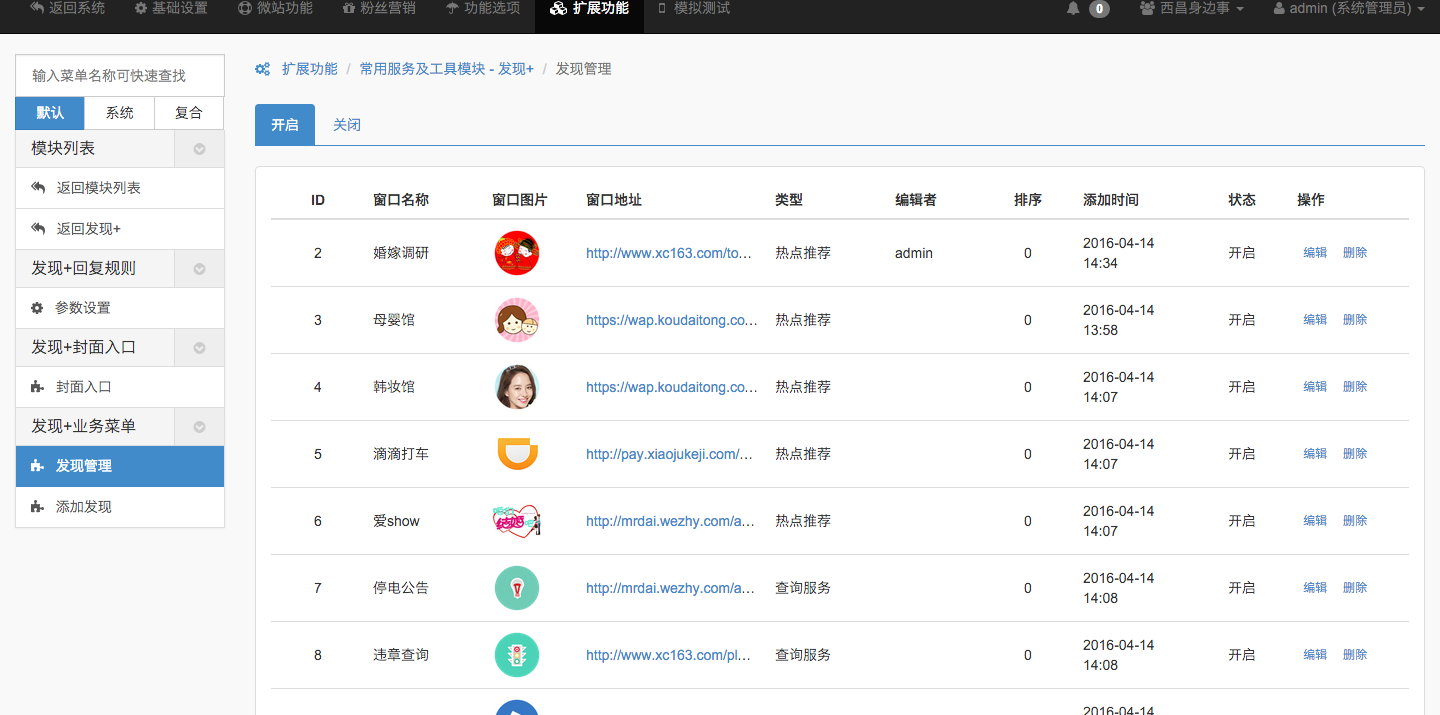Open the 西昌身边事 dropdown
The width and height of the screenshot is (1440, 715).
point(1192,9)
